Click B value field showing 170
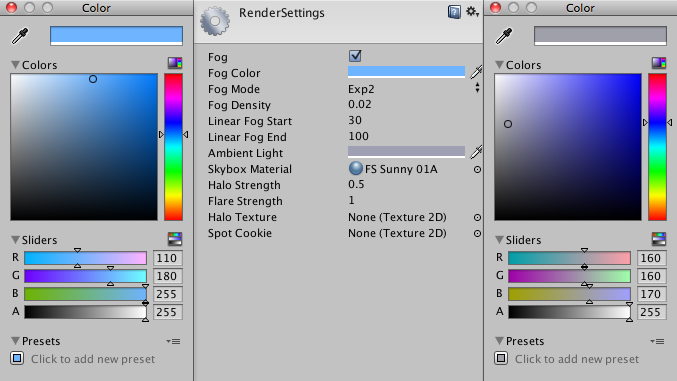Screen dimensions: 677x381 (652, 294)
